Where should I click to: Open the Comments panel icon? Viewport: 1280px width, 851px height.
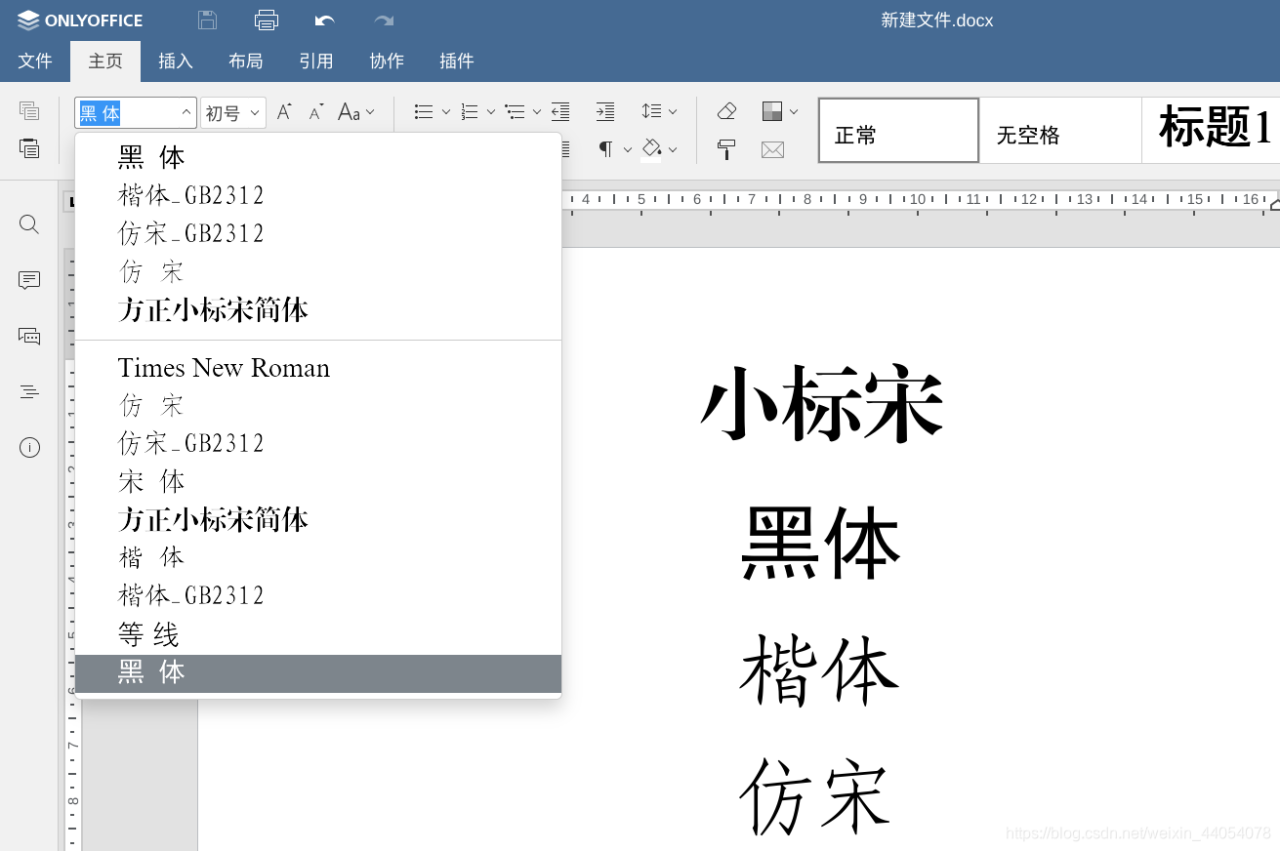tap(28, 279)
